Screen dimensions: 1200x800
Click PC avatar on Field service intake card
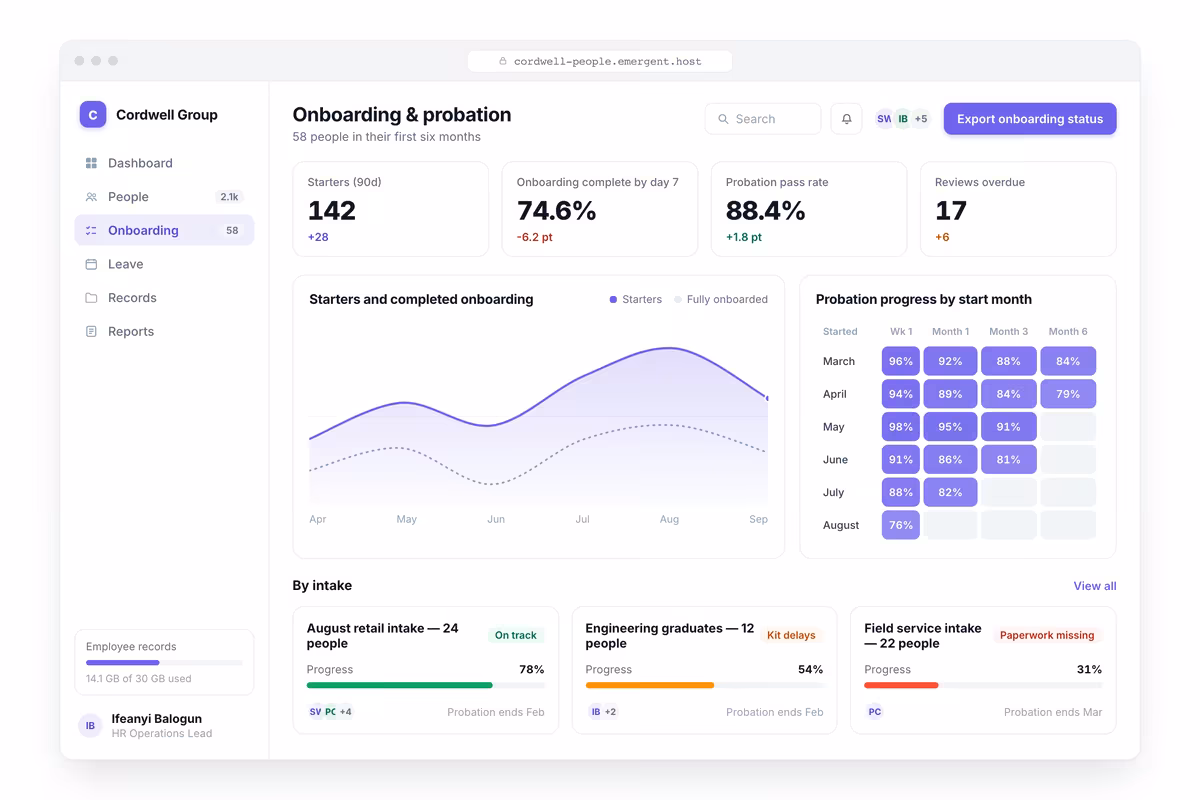tap(875, 712)
